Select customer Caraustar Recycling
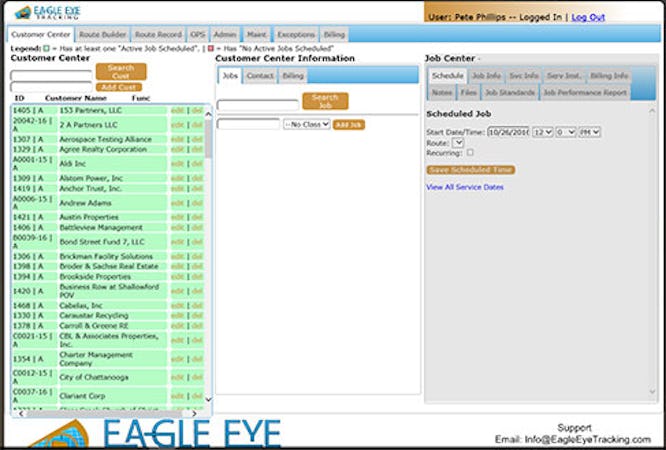Viewport: 666px width, 450px height. 93,315
